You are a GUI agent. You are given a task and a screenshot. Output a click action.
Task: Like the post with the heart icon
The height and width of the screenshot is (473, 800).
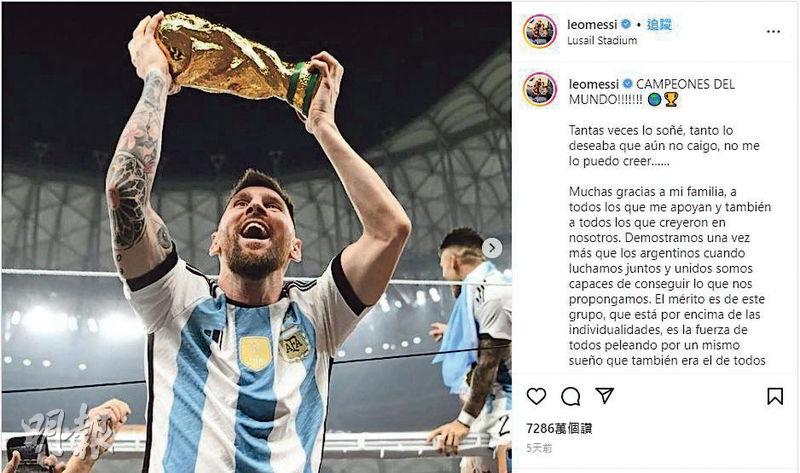coord(537,396)
